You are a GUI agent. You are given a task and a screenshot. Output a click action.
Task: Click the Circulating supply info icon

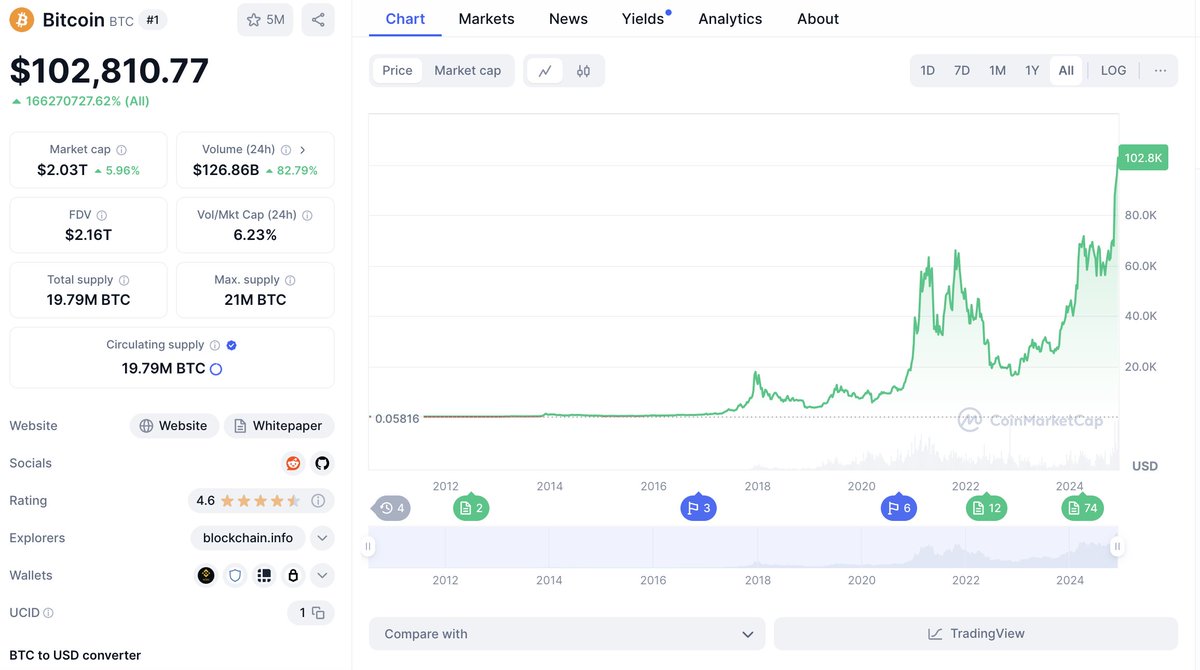(215, 345)
